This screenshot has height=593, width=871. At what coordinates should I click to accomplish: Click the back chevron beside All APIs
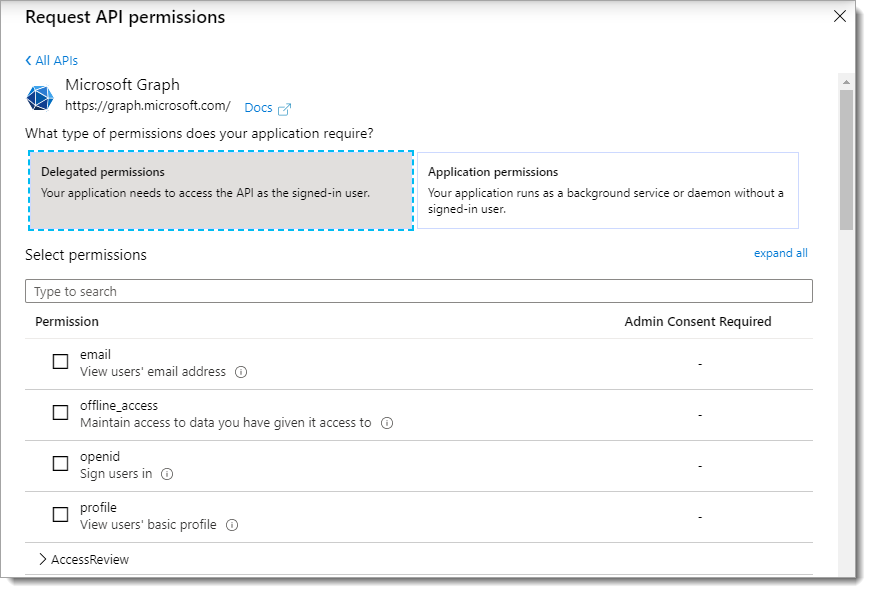[28, 61]
